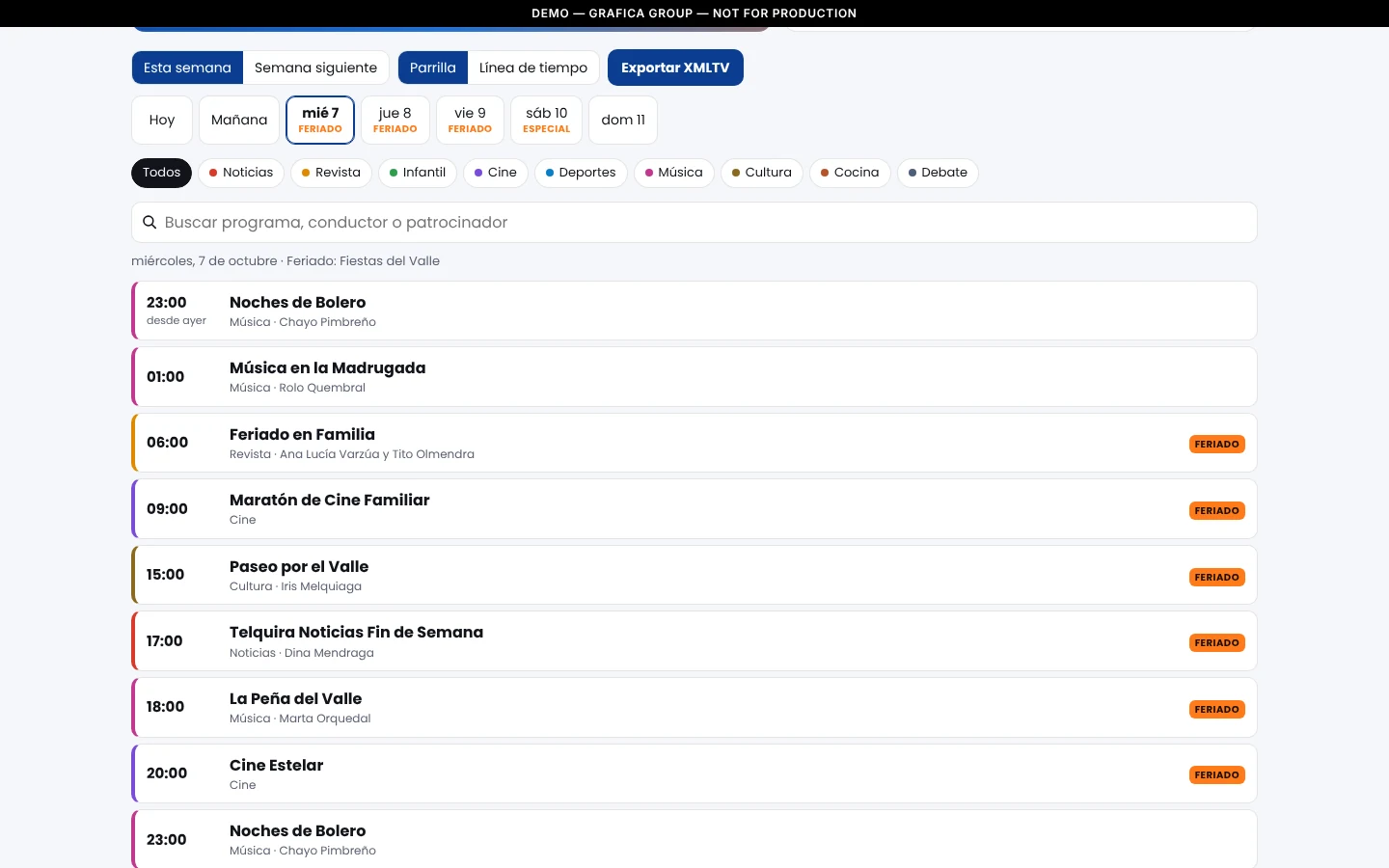Open the jue 8 Feriado tab
This screenshot has height=868, width=1389.
click(x=395, y=120)
